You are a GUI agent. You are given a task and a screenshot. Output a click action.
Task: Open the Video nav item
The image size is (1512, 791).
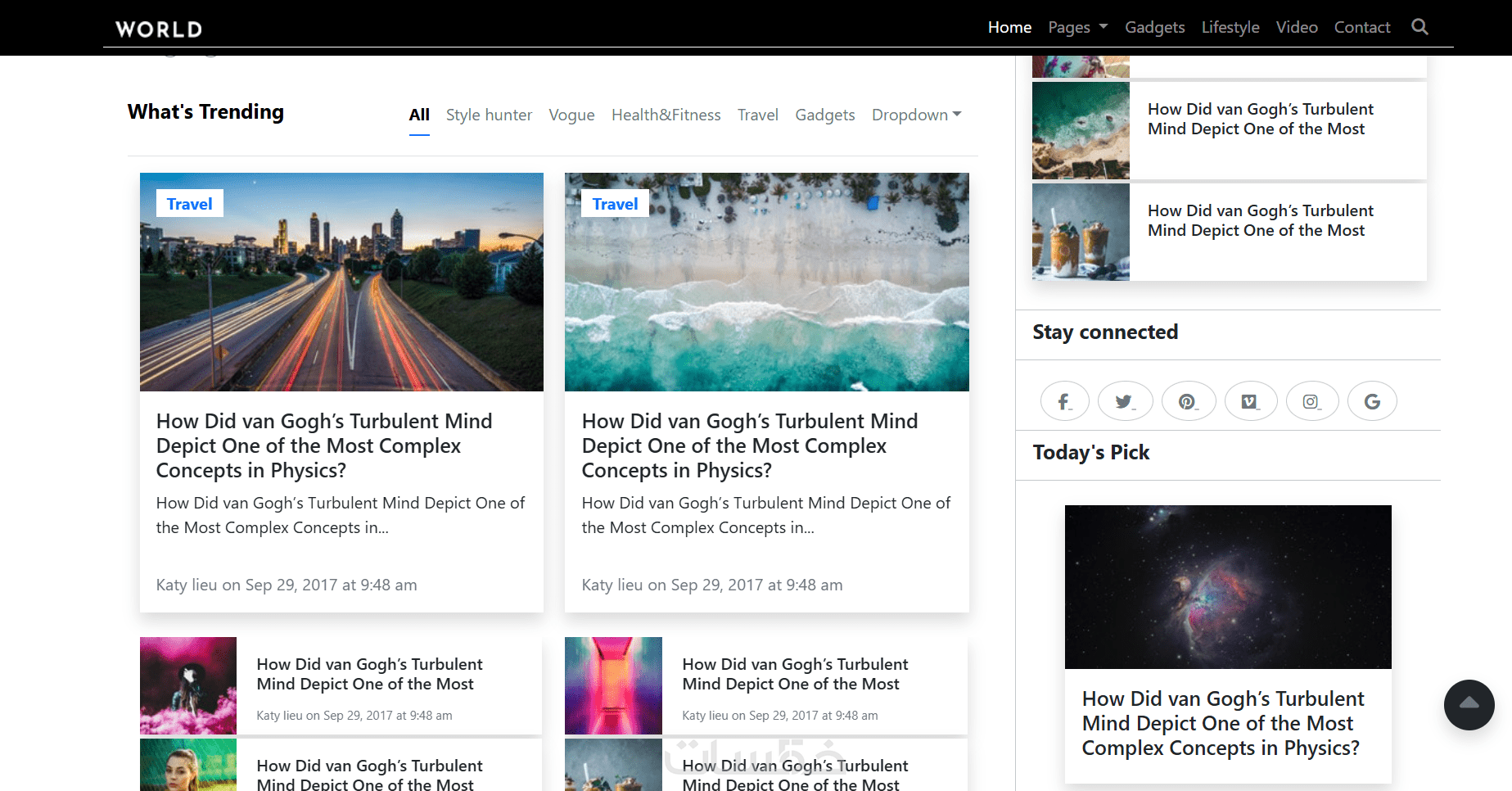coord(1297,27)
